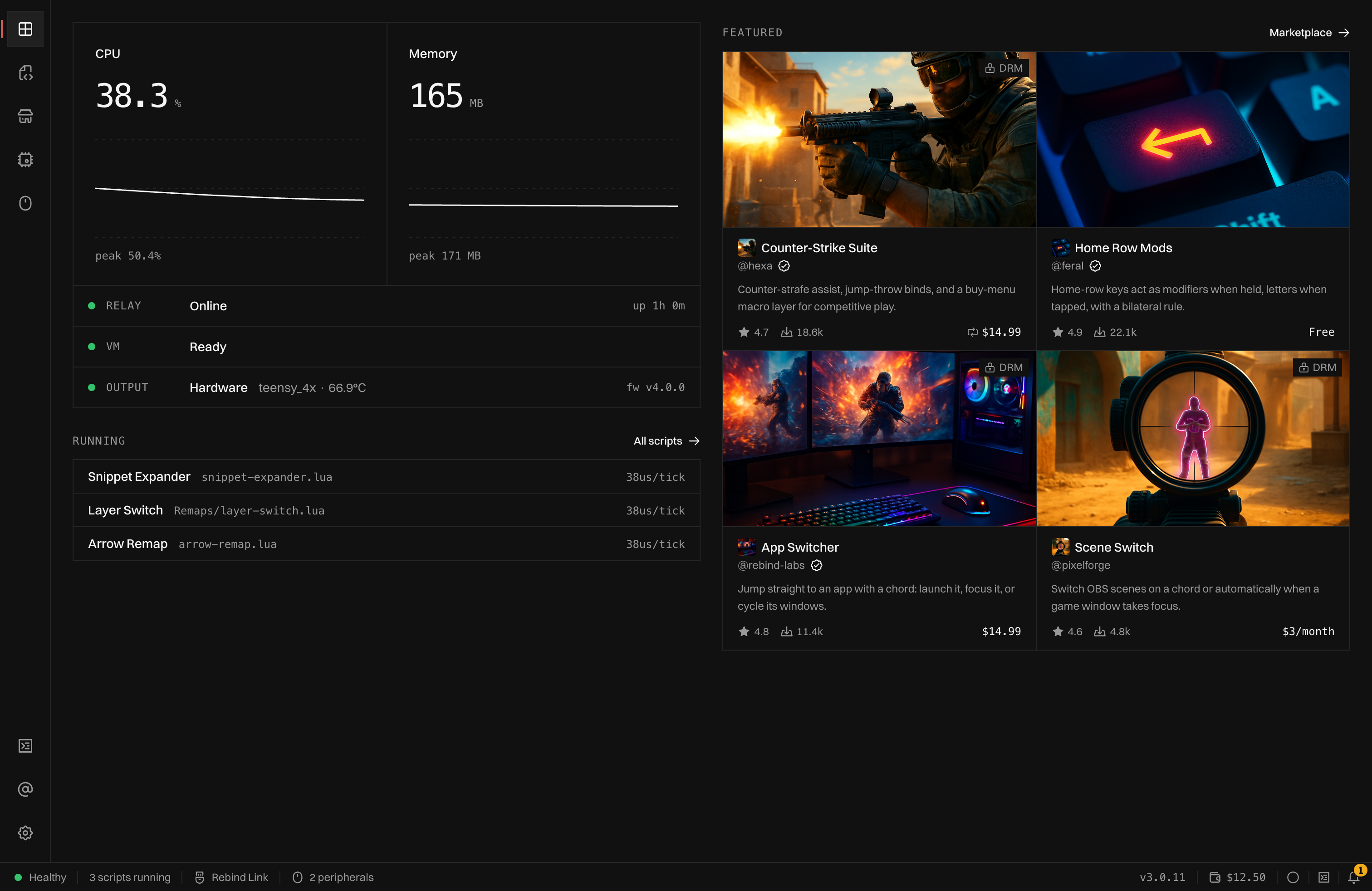The image size is (1372, 891).
Task: Open the terminal console icon in sidebar
Action: (25, 746)
